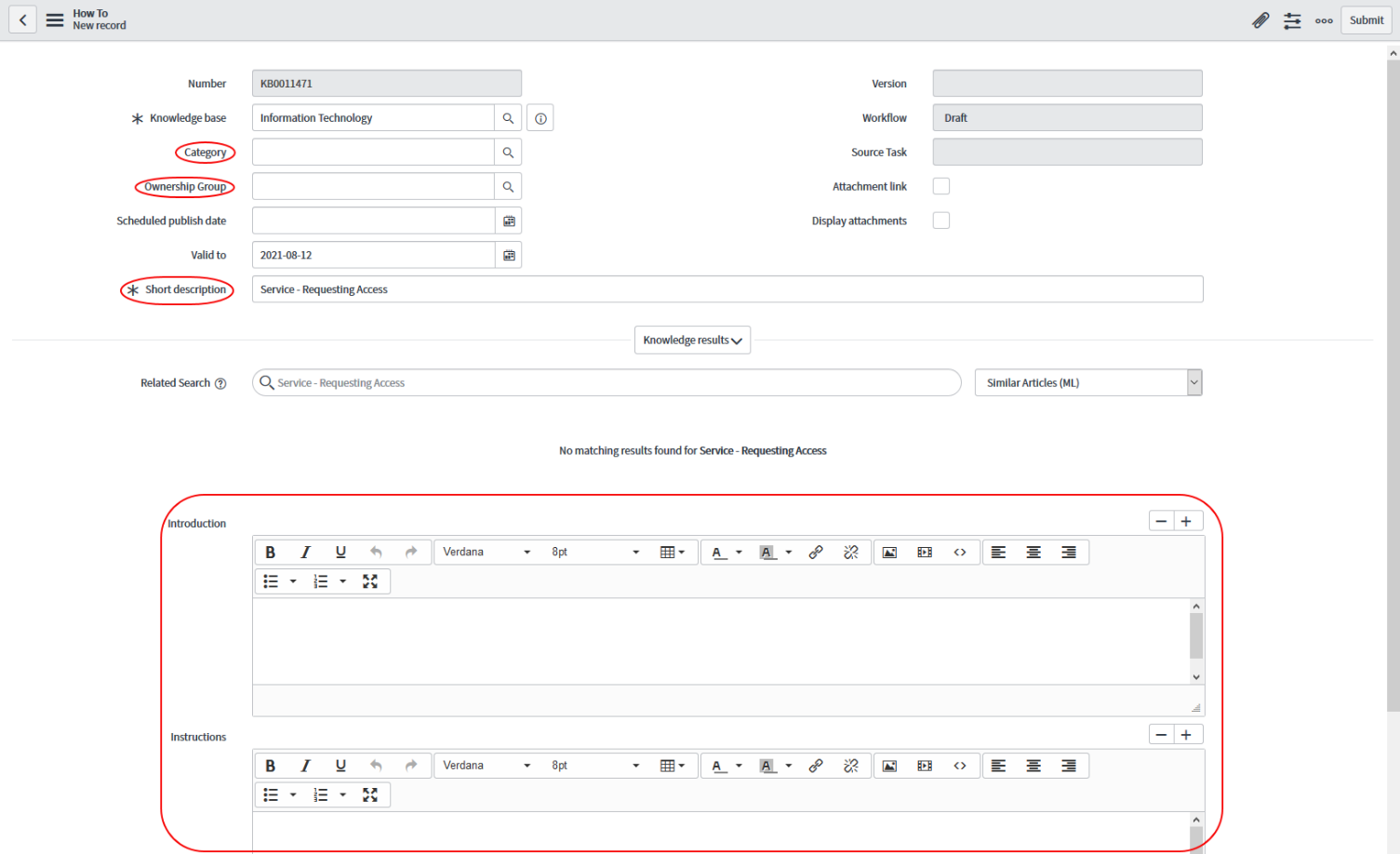The height and width of the screenshot is (854, 1400).
Task: Collapse the Knowledge results section
Action: [x=692, y=340]
